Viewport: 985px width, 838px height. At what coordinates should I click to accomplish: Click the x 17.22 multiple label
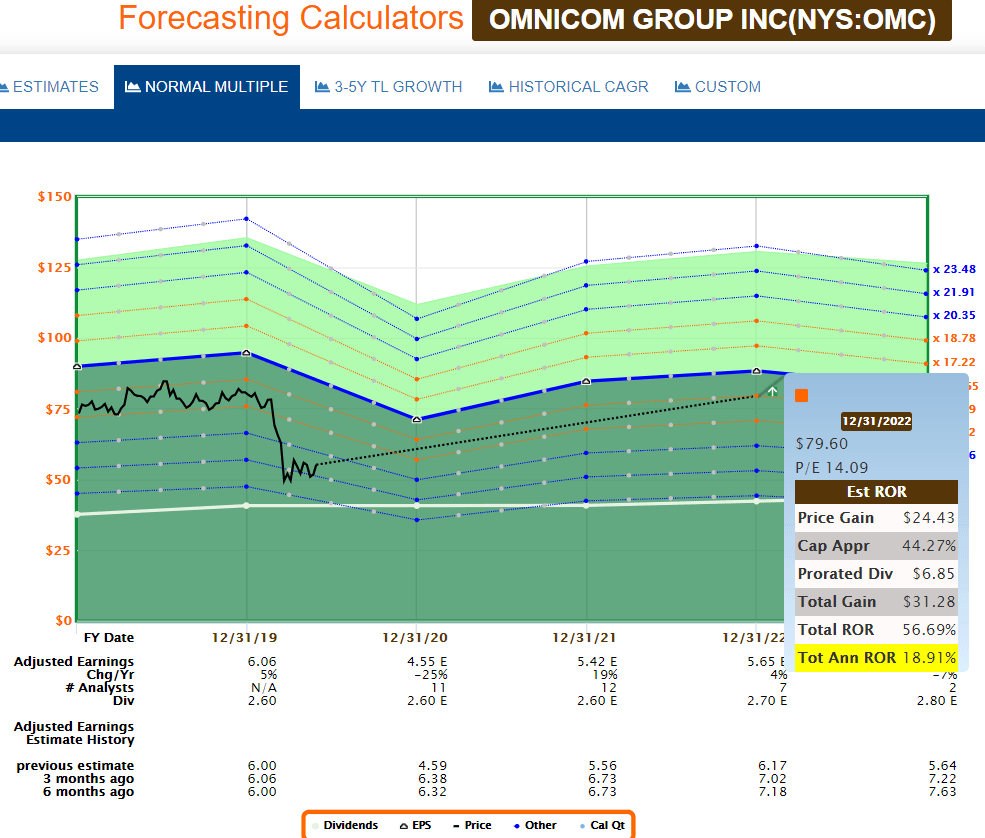(954, 362)
